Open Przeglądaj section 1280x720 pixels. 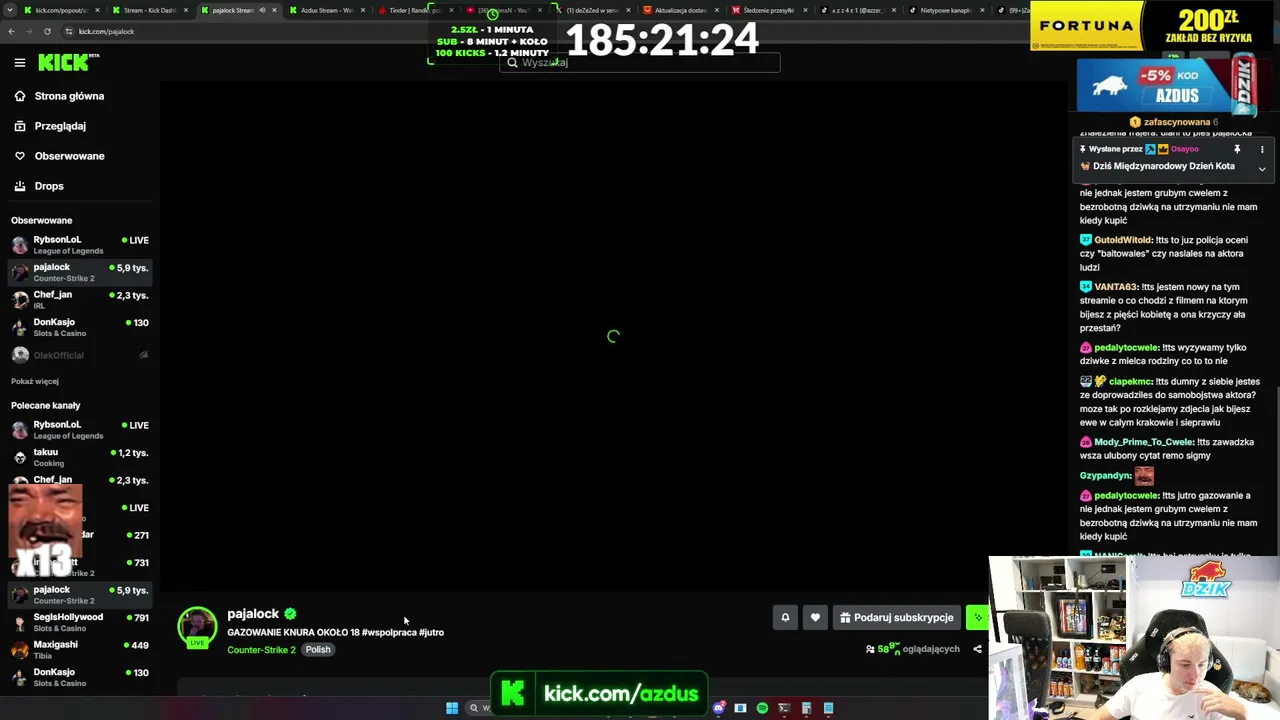click(60, 126)
